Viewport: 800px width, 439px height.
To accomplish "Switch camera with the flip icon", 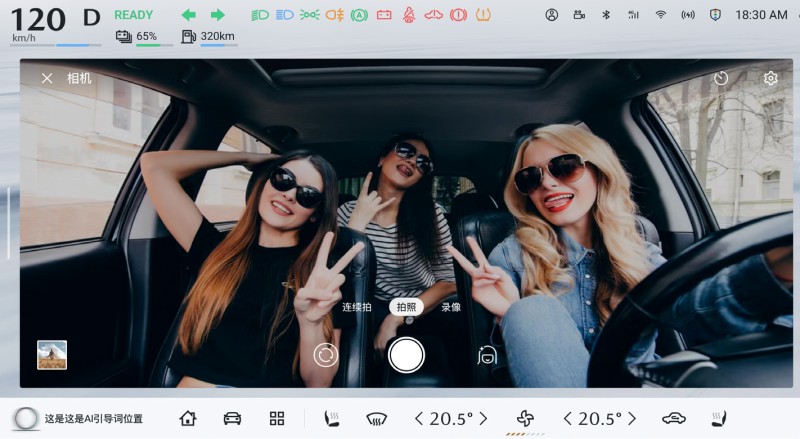I will pos(326,355).
